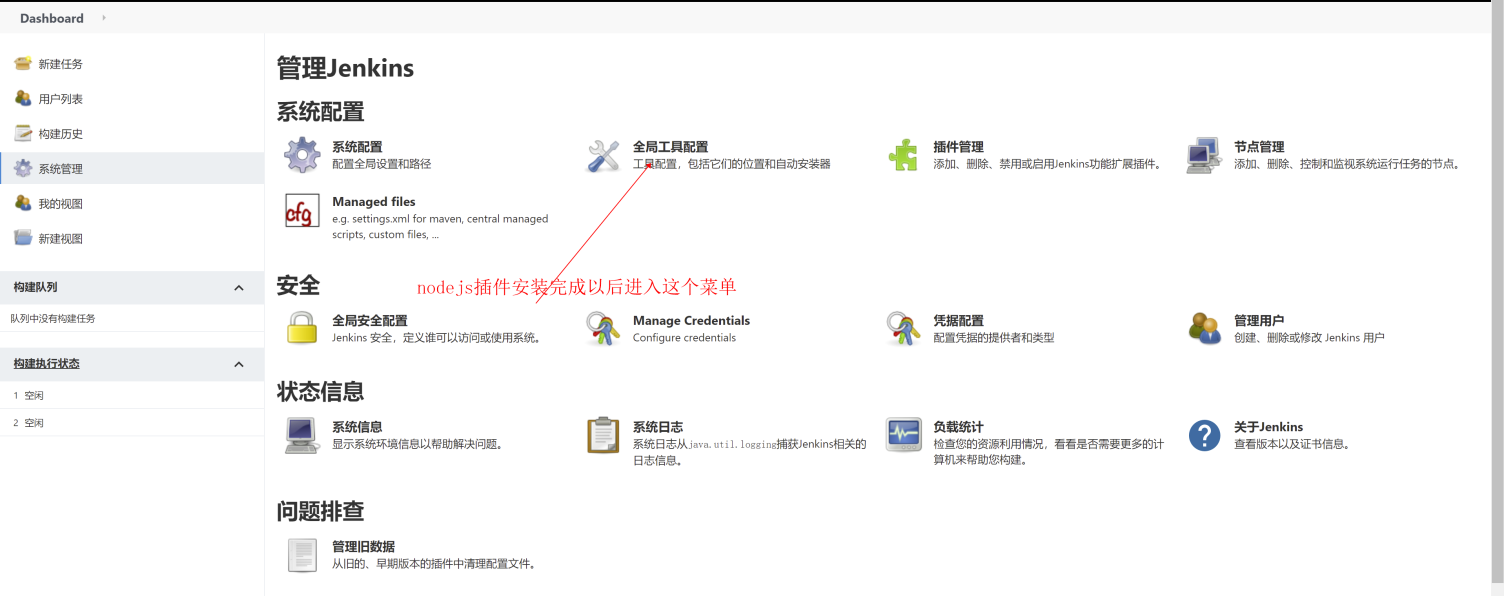
Task: Expand the Dashboard breadcrumb arrow
Action: click(104, 18)
